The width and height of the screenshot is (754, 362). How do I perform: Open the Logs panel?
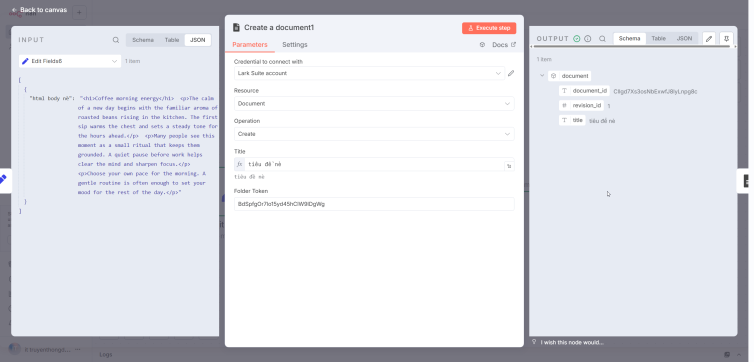coord(106,355)
